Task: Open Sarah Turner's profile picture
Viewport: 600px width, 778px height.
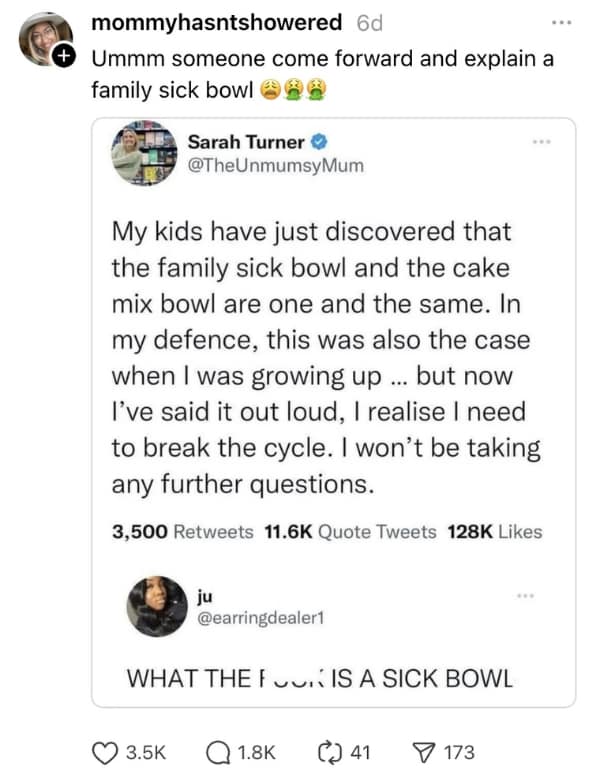Action: click(141, 153)
